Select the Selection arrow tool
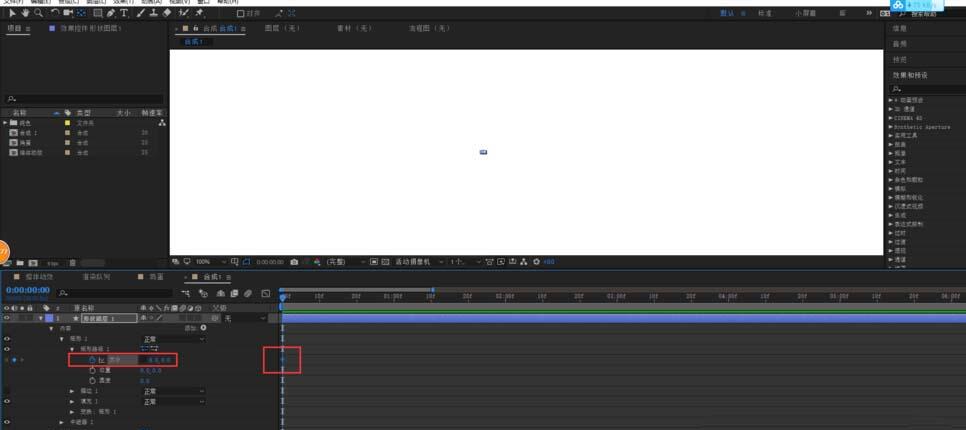 [x=12, y=13]
